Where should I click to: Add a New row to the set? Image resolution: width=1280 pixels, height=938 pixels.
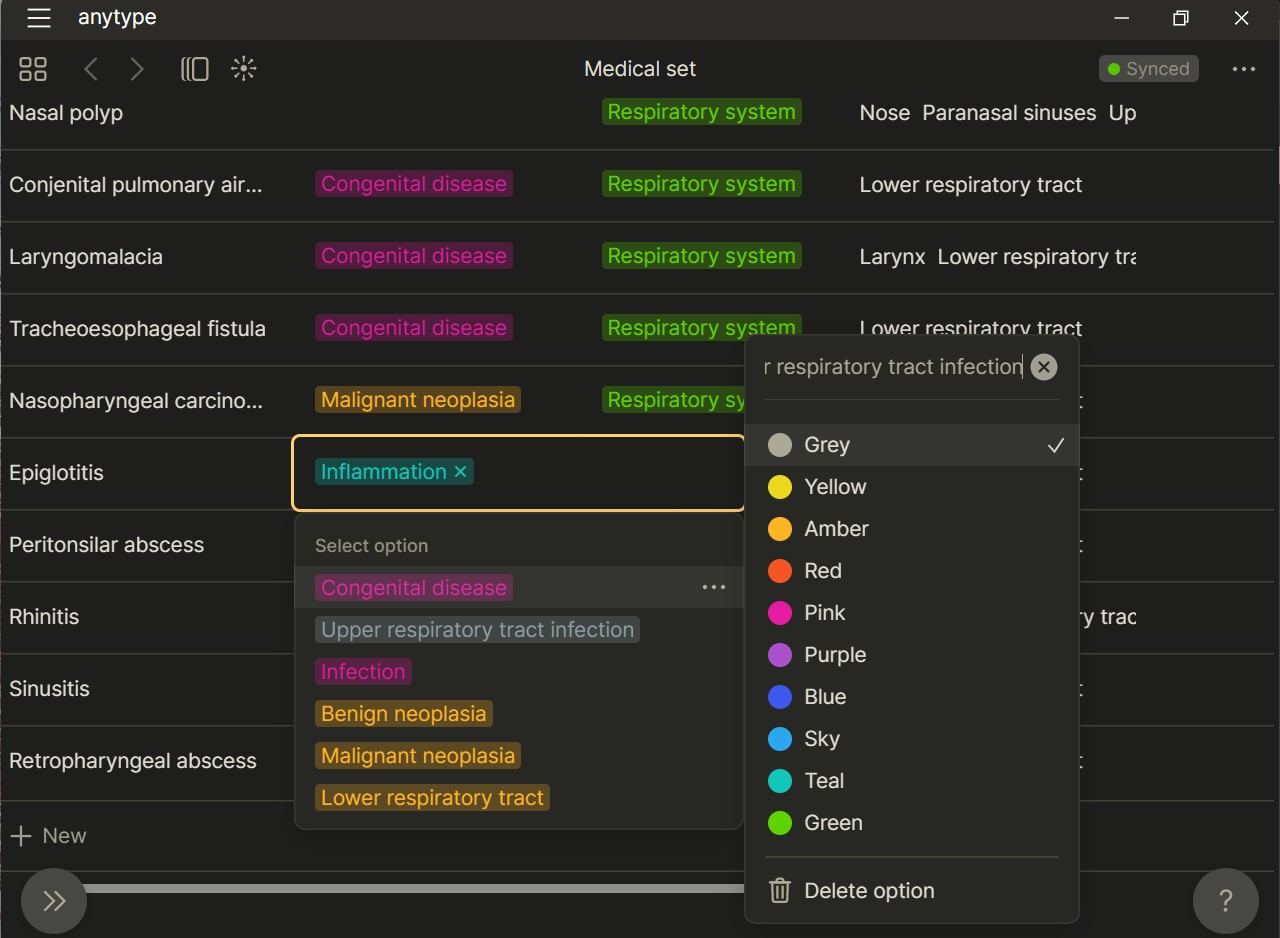(x=48, y=836)
